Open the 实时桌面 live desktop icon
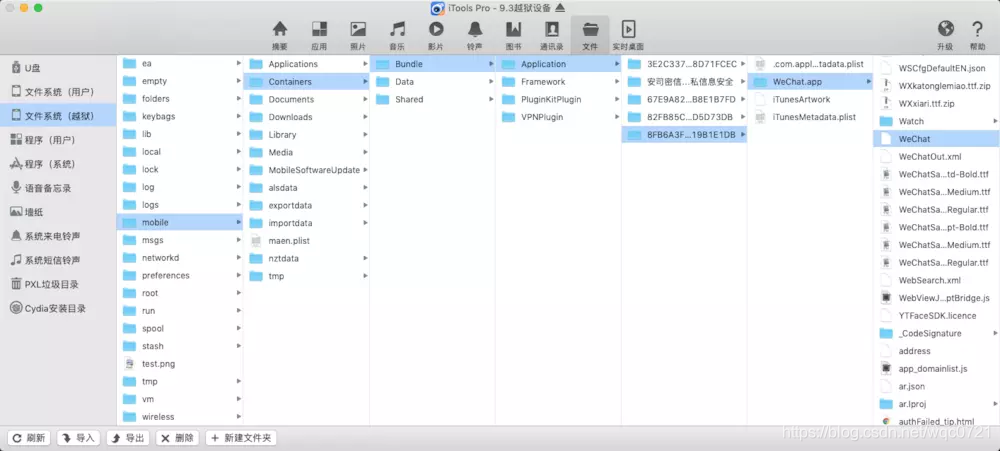 pos(628,35)
